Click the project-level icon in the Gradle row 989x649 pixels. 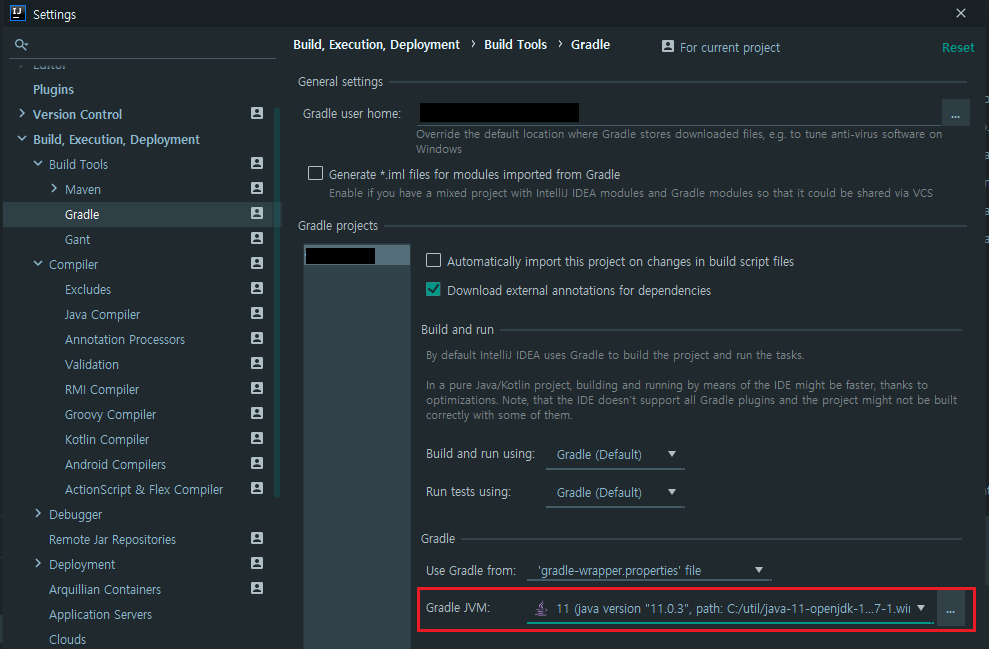point(257,213)
